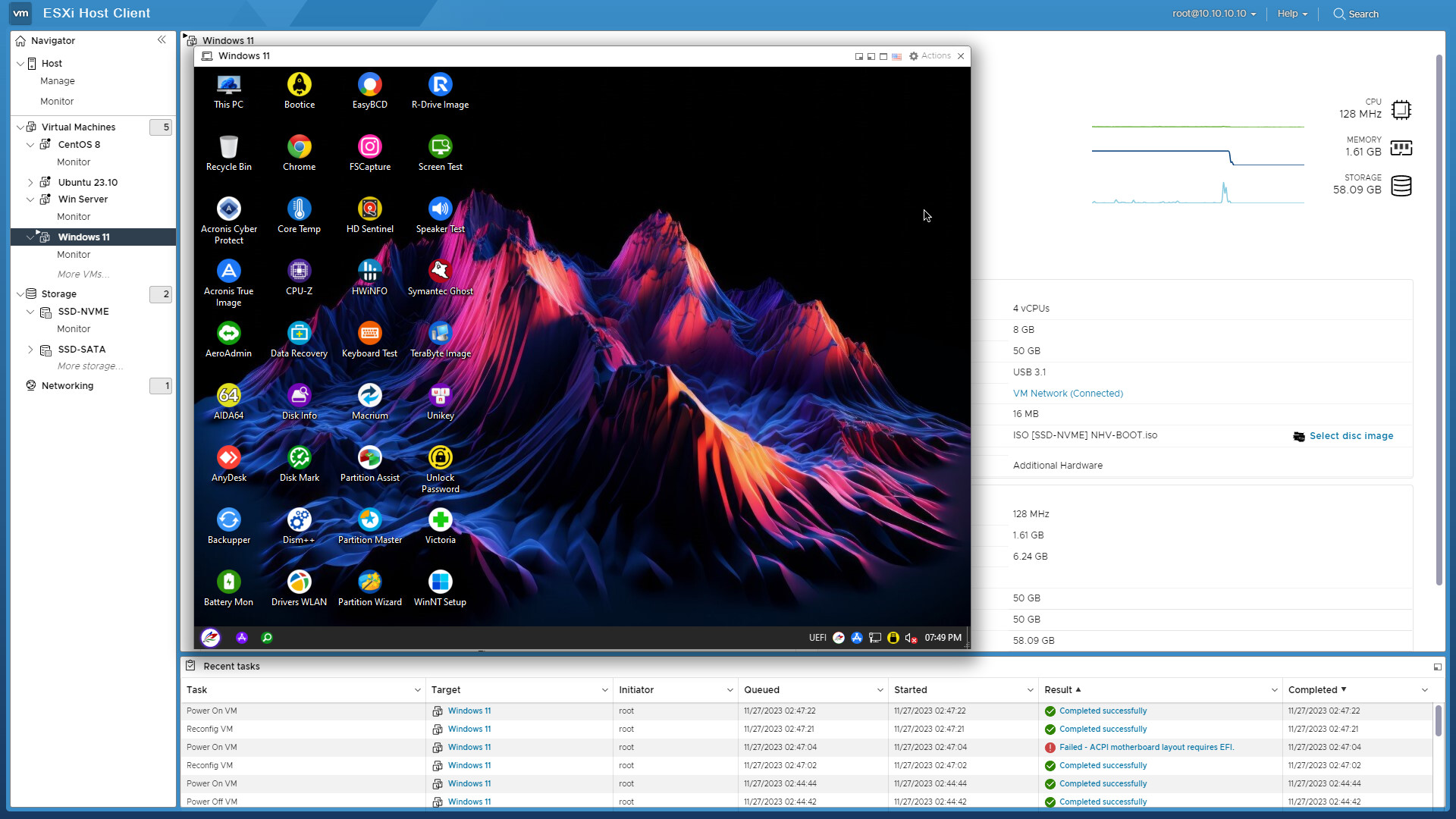Open the Symantec Ghost icon
This screenshot has width=1456, height=819.
tap(440, 271)
